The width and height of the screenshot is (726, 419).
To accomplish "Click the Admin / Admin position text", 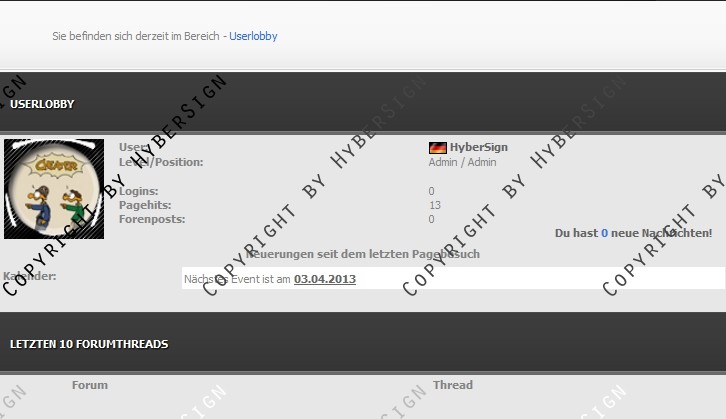I will point(462,162).
